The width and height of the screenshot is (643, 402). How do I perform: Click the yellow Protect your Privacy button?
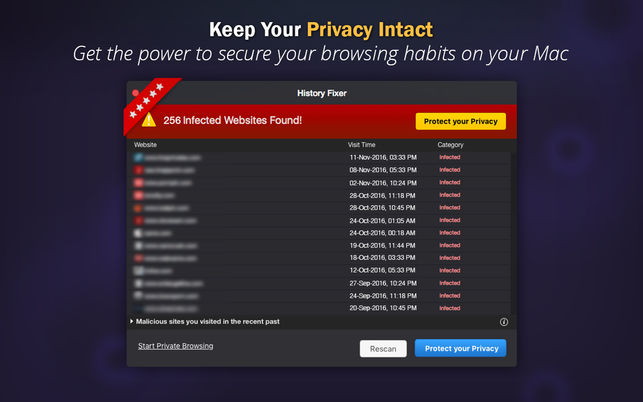coord(461,121)
